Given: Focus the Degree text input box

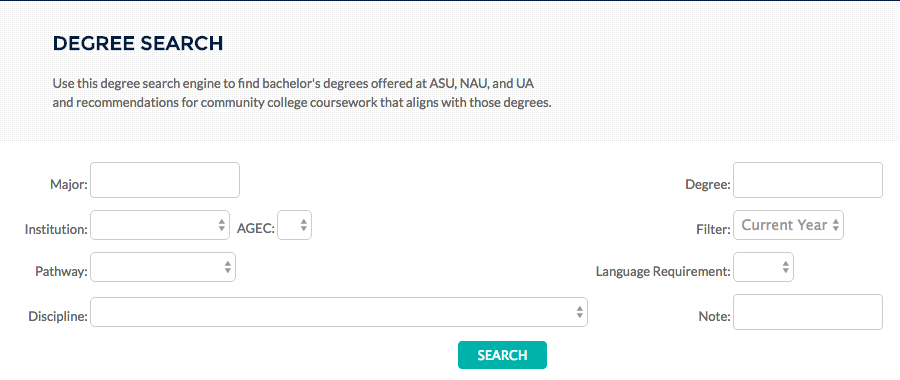Looking at the screenshot, I should 808,180.
